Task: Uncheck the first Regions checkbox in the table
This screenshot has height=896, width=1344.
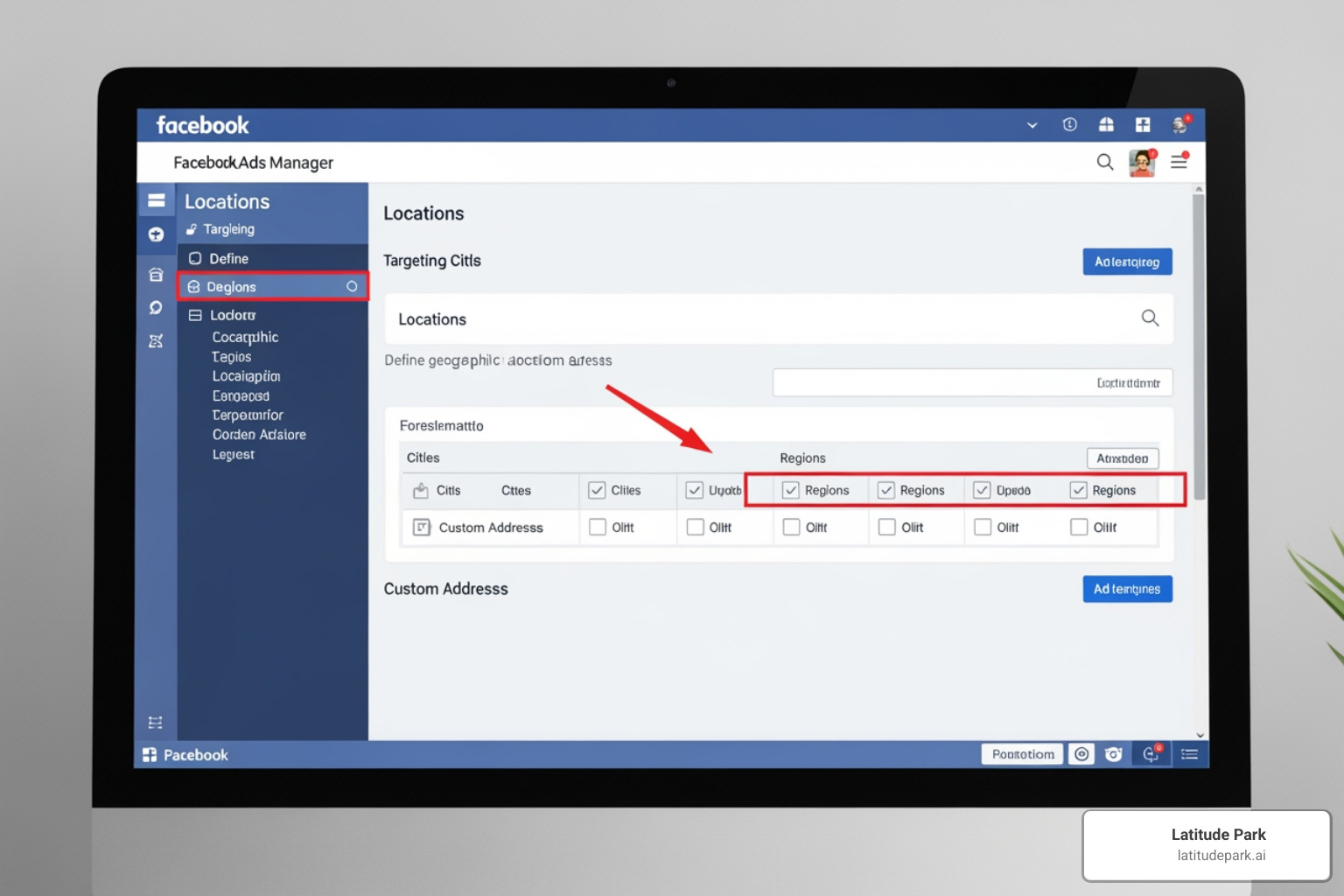Action: [x=792, y=490]
